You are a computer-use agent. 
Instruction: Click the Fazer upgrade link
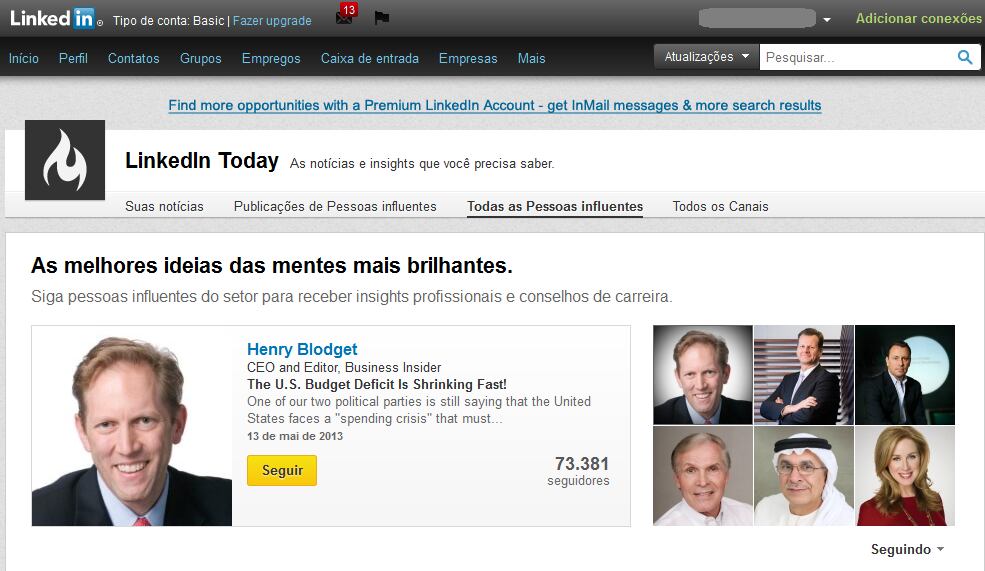coord(272,20)
